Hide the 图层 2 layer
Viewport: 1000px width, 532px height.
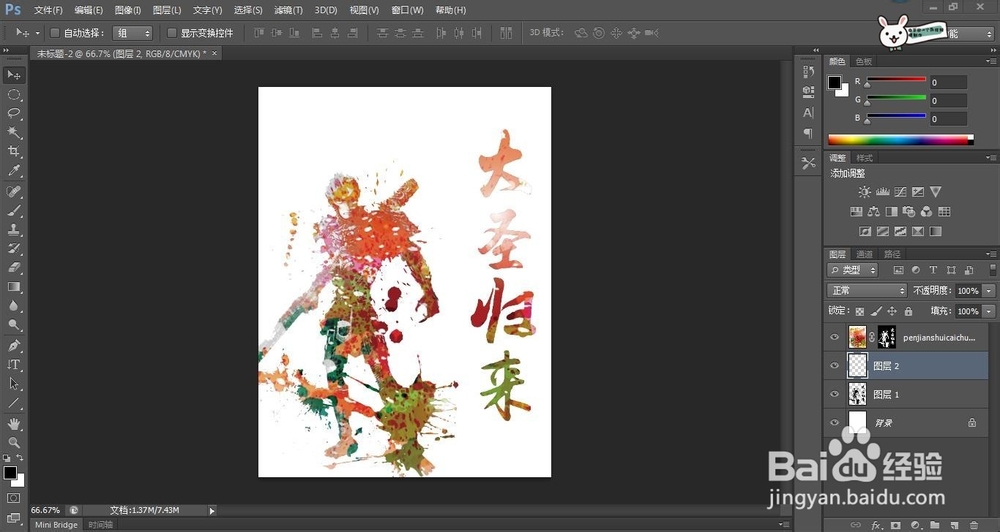click(x=834, y=366)
